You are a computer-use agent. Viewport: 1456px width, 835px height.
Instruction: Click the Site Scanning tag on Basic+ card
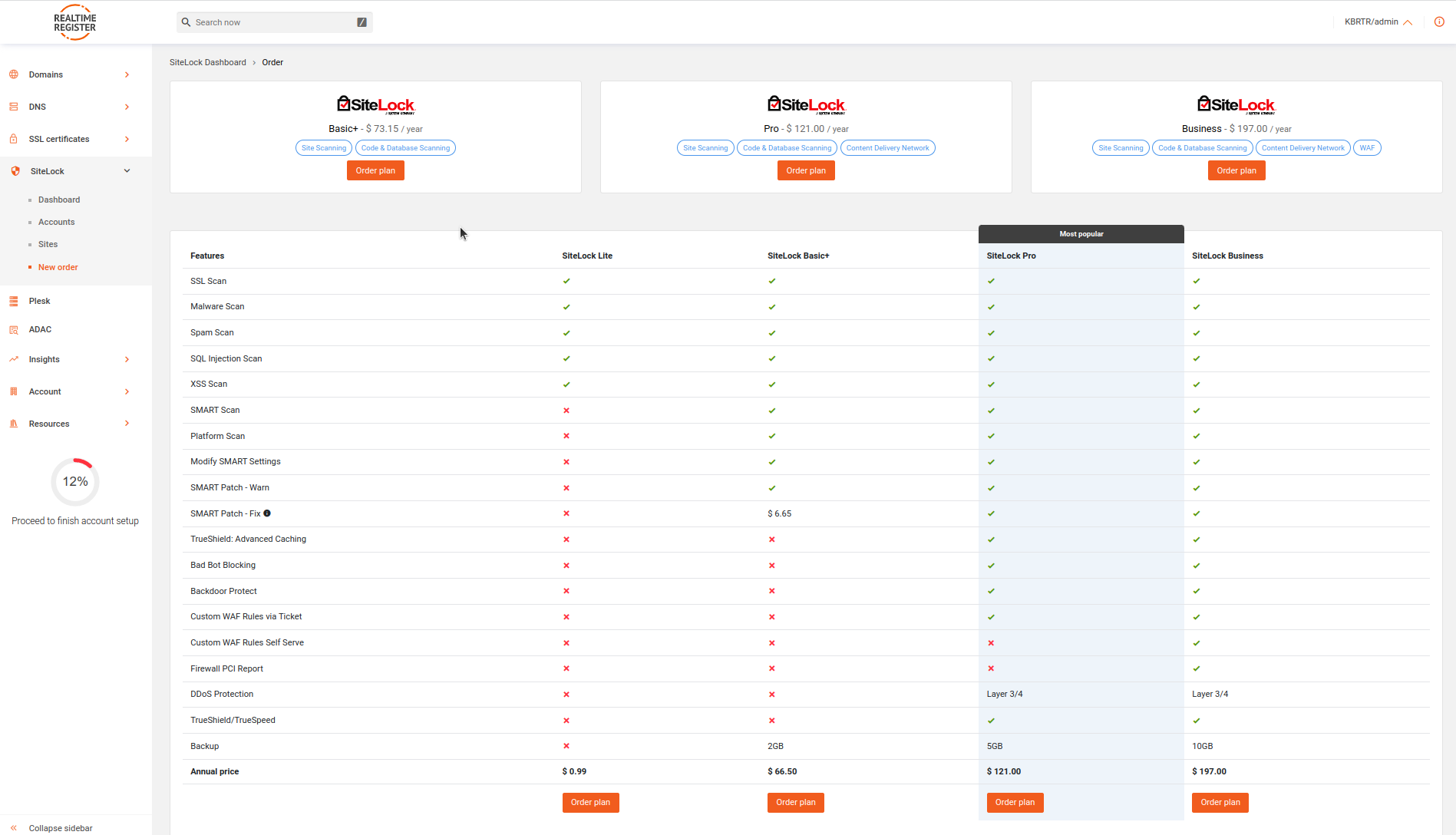click(324, 148)
